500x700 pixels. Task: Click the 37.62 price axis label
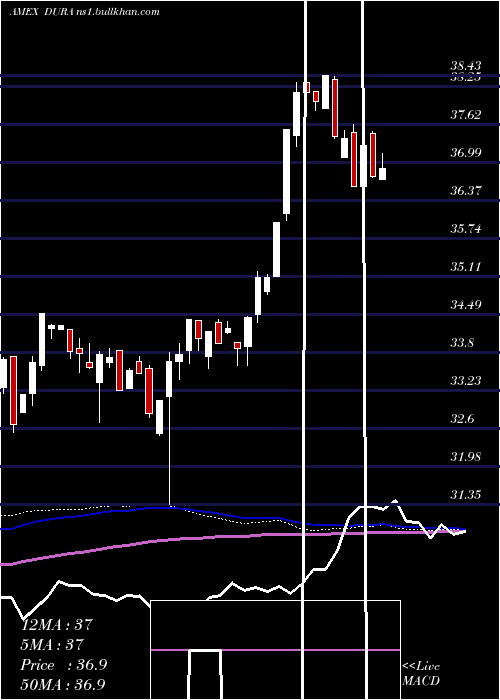465,115
